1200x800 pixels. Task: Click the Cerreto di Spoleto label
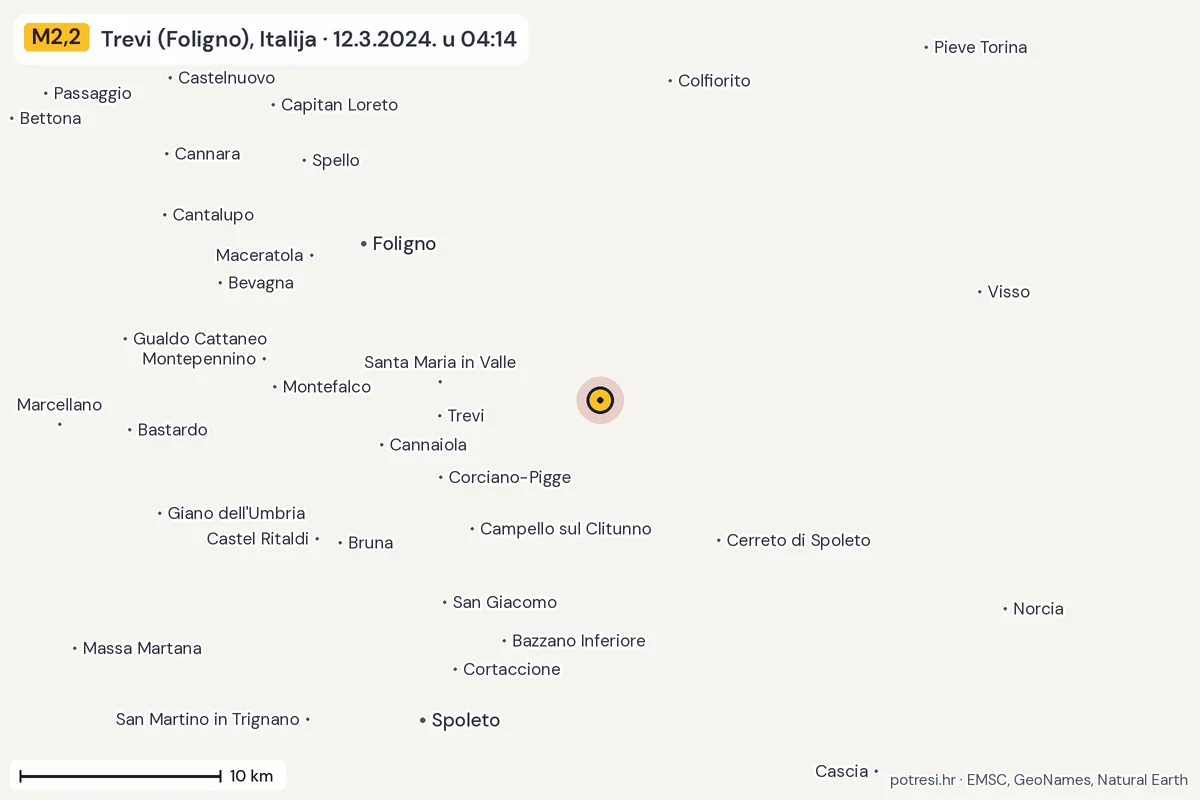point(798,541)
